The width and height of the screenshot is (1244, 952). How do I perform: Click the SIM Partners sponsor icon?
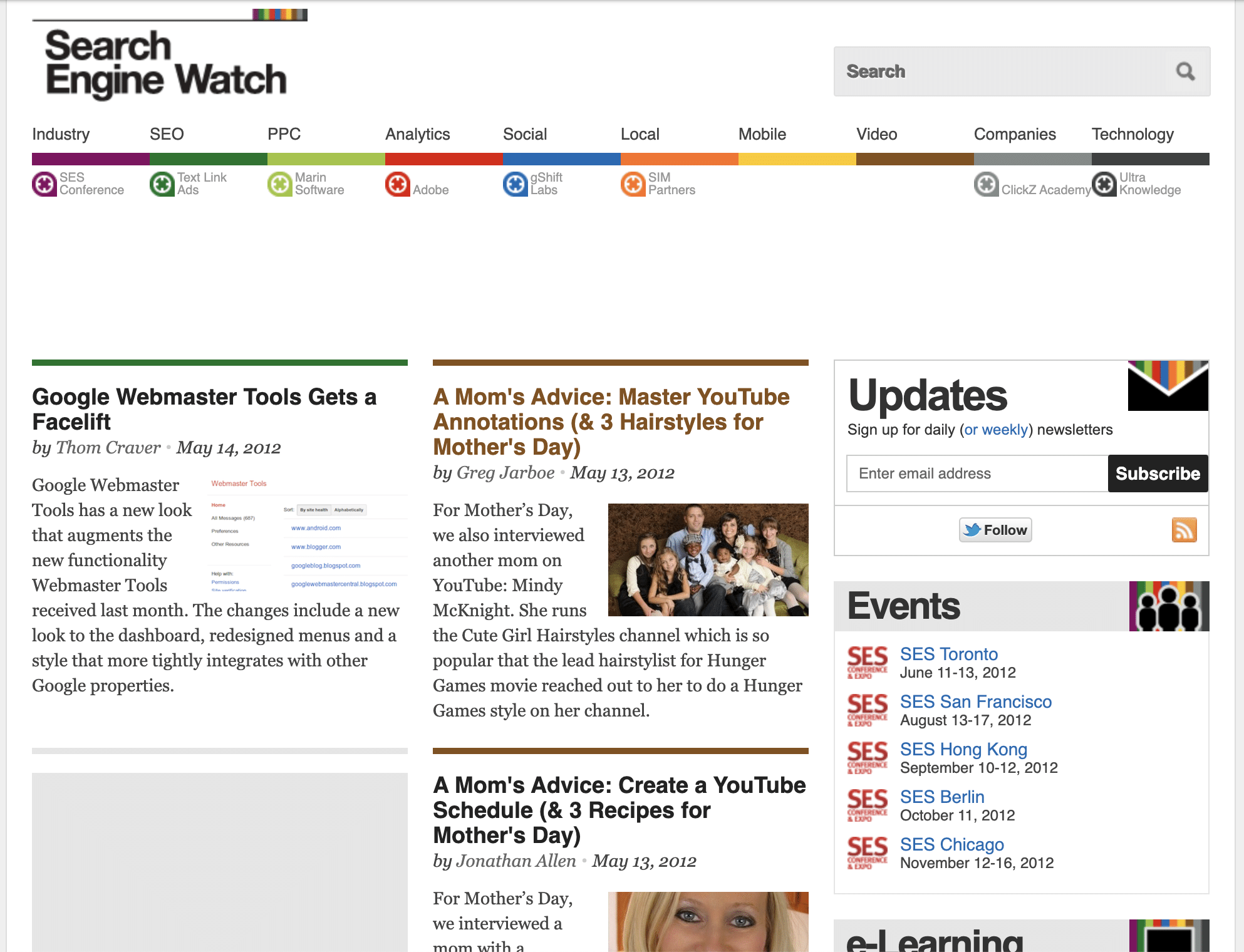(x=633, y=184)
